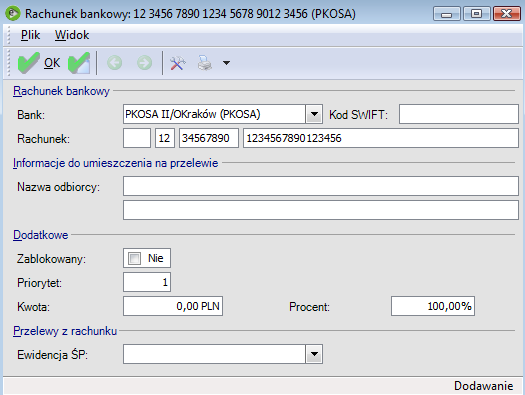525x395 pixels.
Task: Open the tools hammer-and-wrench icon
Action: point(178,63)
